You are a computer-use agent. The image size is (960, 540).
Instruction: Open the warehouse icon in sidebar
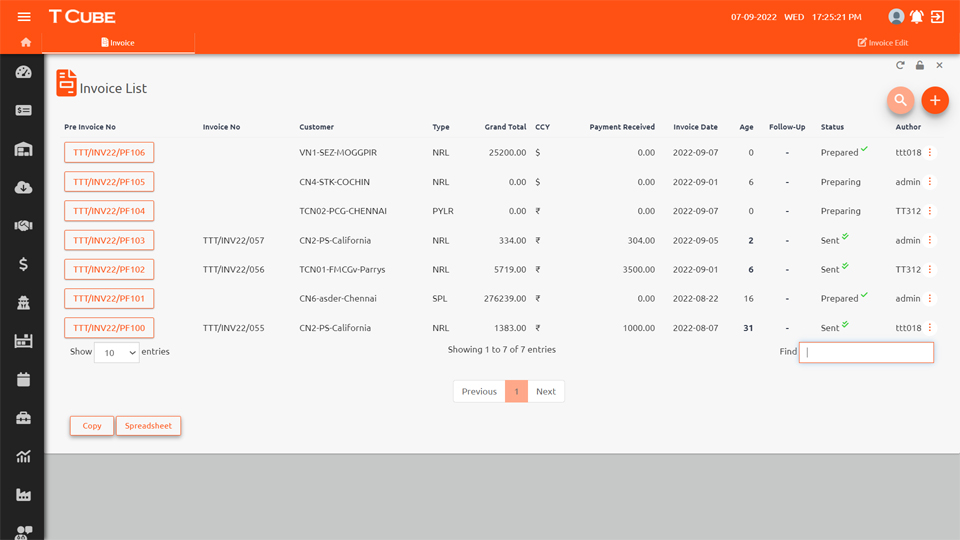coord(23,149)
